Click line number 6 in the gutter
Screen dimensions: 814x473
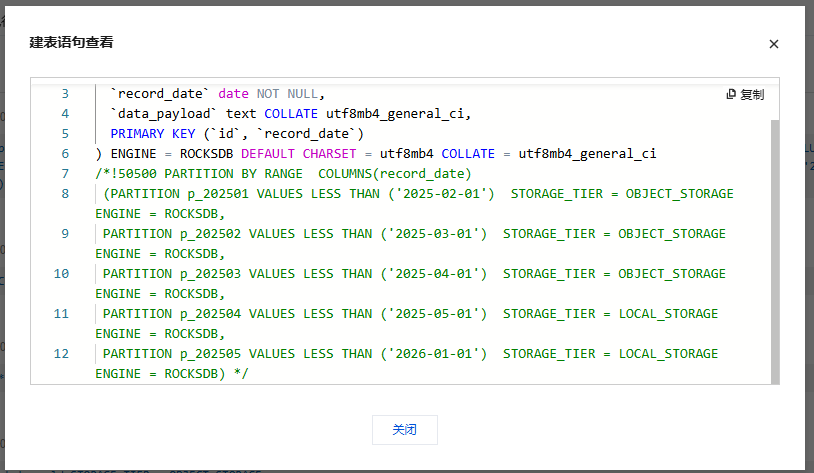pyautogui.click(x=65, y=154)
